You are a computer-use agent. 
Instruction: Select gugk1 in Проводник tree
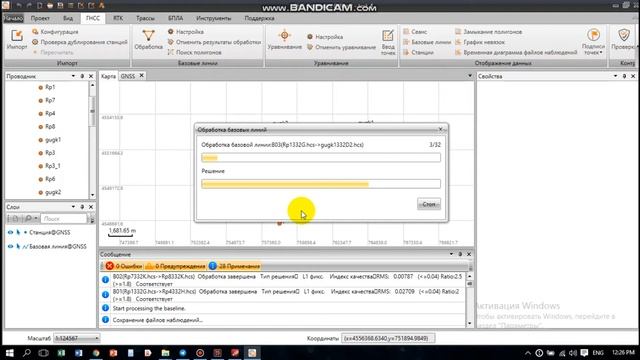coord(53,140)
